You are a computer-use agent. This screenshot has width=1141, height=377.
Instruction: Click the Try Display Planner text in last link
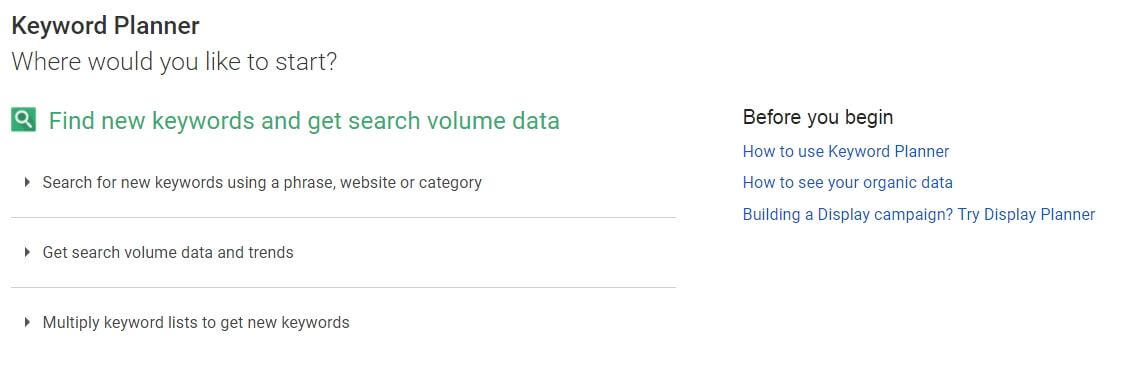(x=1026, y=215)
